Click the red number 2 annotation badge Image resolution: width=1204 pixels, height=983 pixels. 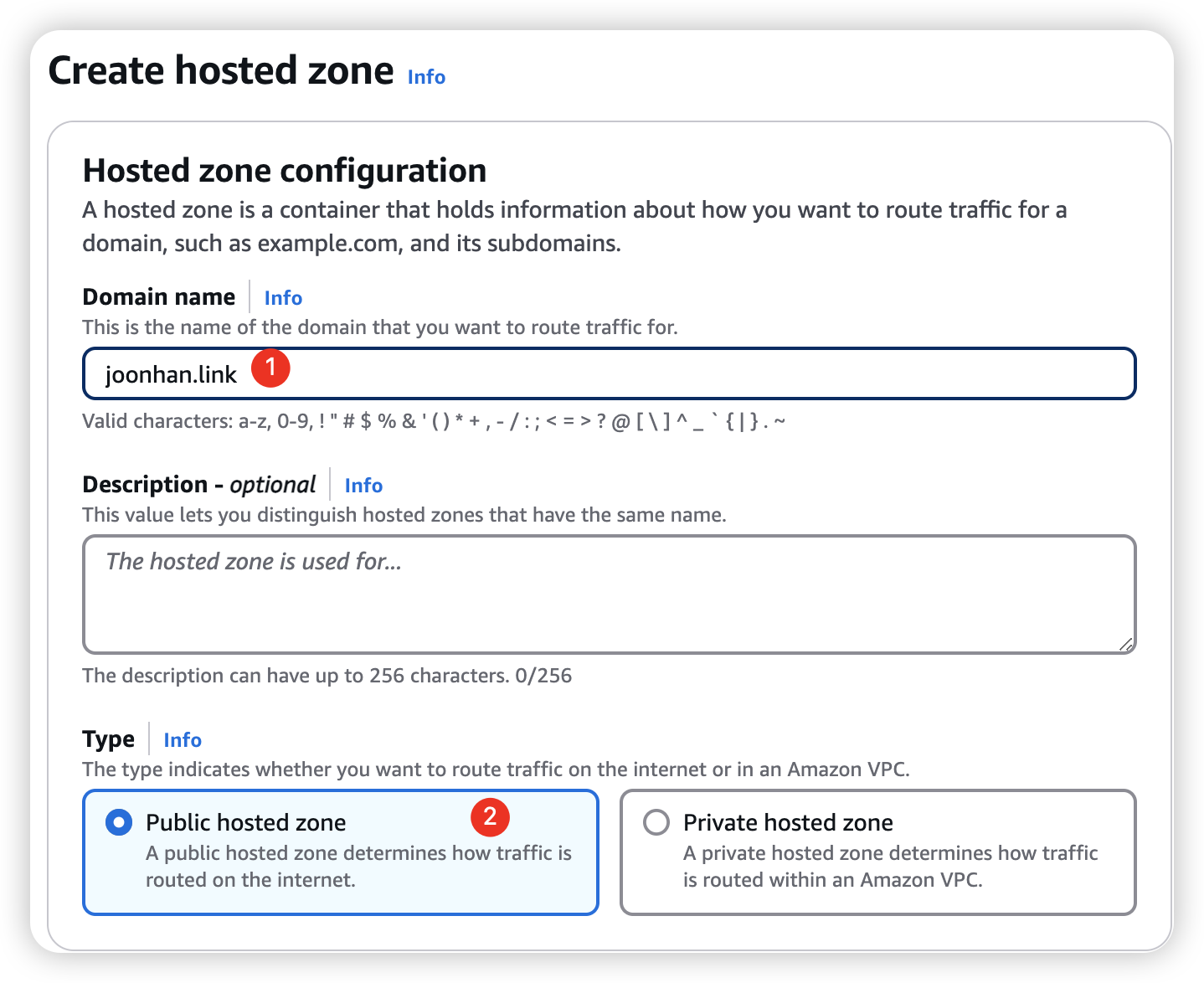click(490, 816)
